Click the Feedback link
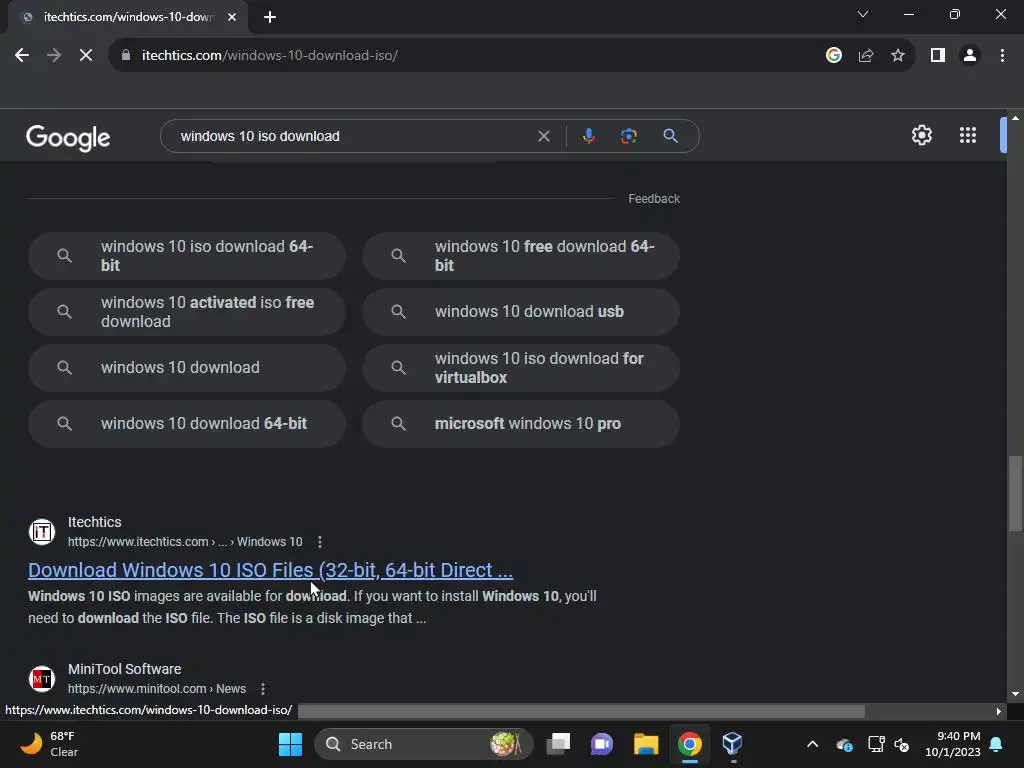This screenshot has height=768, width=1024. tap(654, 199)
